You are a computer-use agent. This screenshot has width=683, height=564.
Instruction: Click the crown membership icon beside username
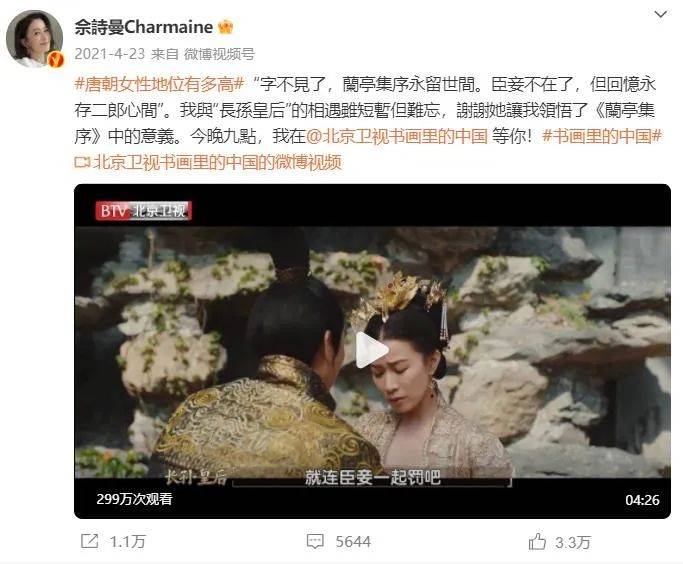click(225, 27)
